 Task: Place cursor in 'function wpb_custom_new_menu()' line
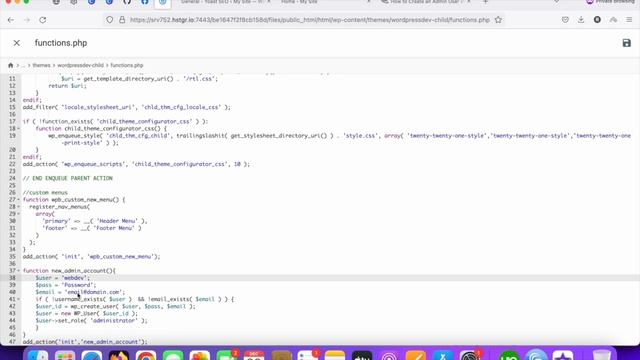pos(74,200)
